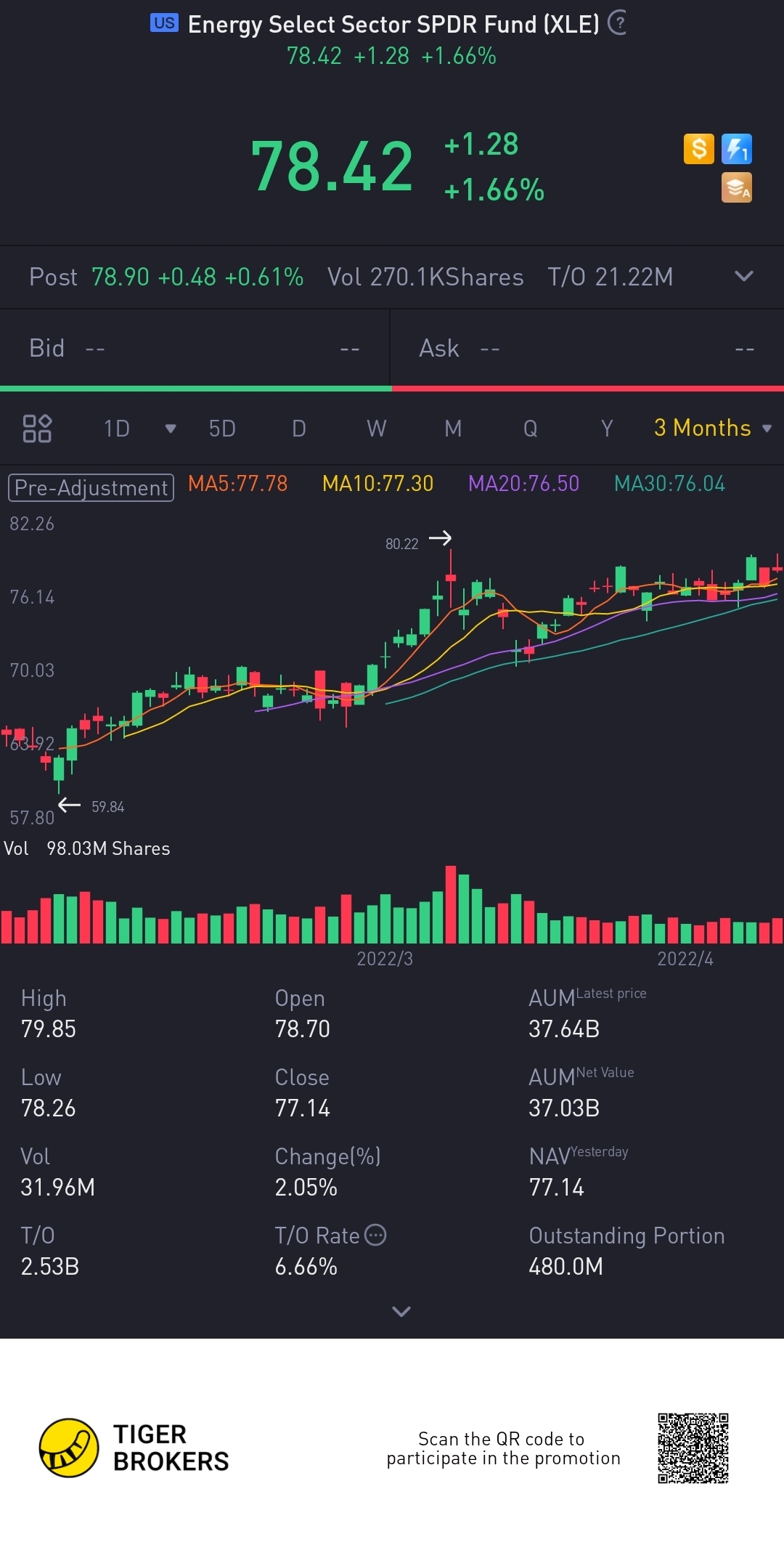Image resolution: width=784 pixels, height=1558 pixels.
Task: Tap the Vol 98.03M Shares label
Action: pos(87,848)
